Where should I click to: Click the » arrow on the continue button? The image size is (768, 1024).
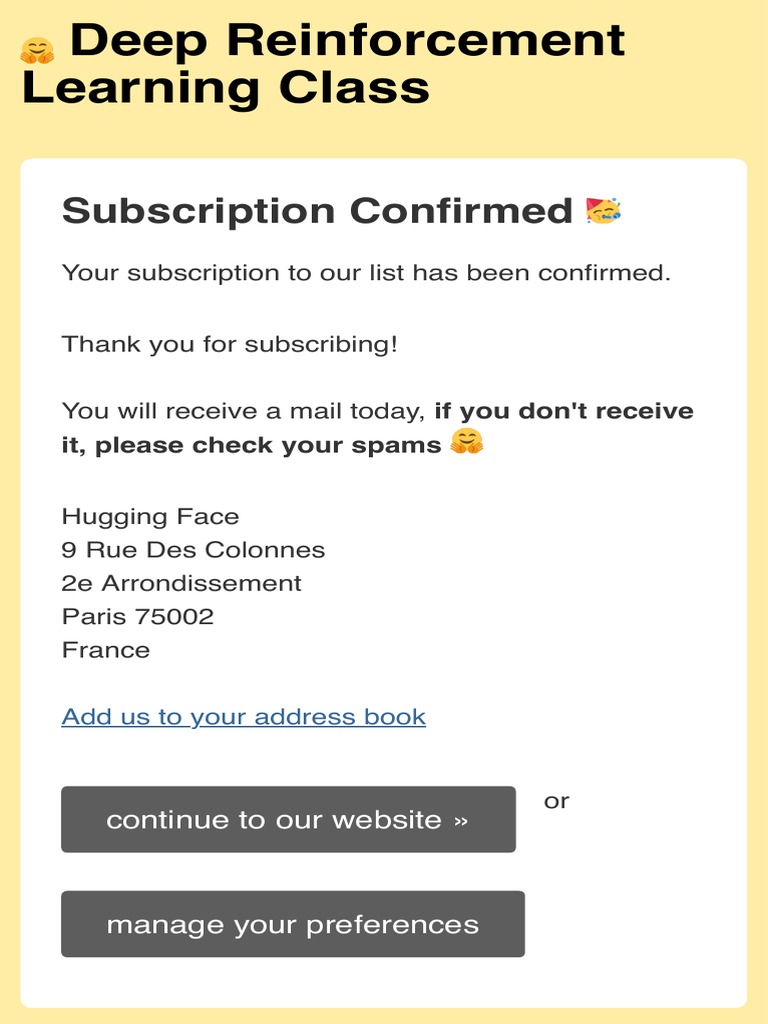pyautogui.click(x=460, y=820)
